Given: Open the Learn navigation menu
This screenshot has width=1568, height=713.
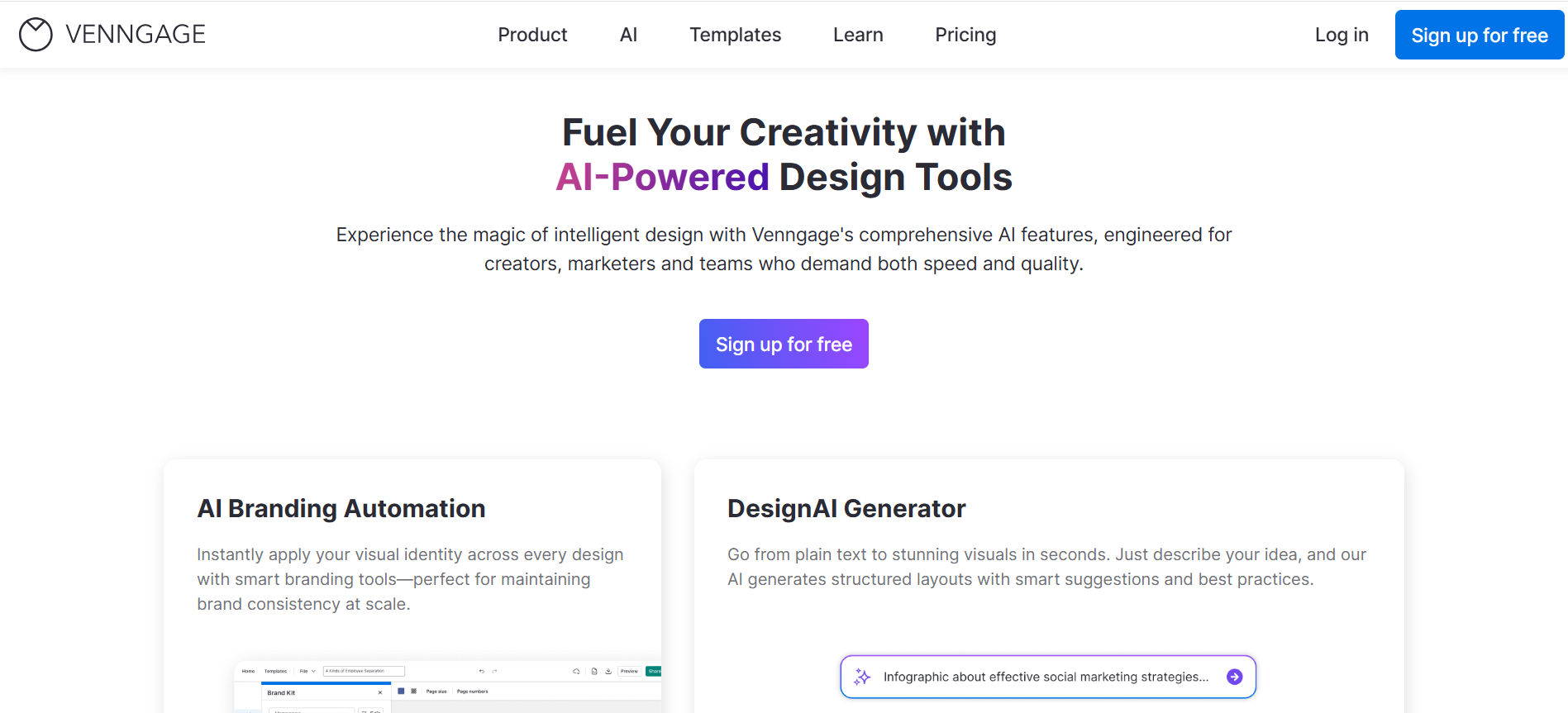Looking at the screenshot, I should (x=858, y=35).
